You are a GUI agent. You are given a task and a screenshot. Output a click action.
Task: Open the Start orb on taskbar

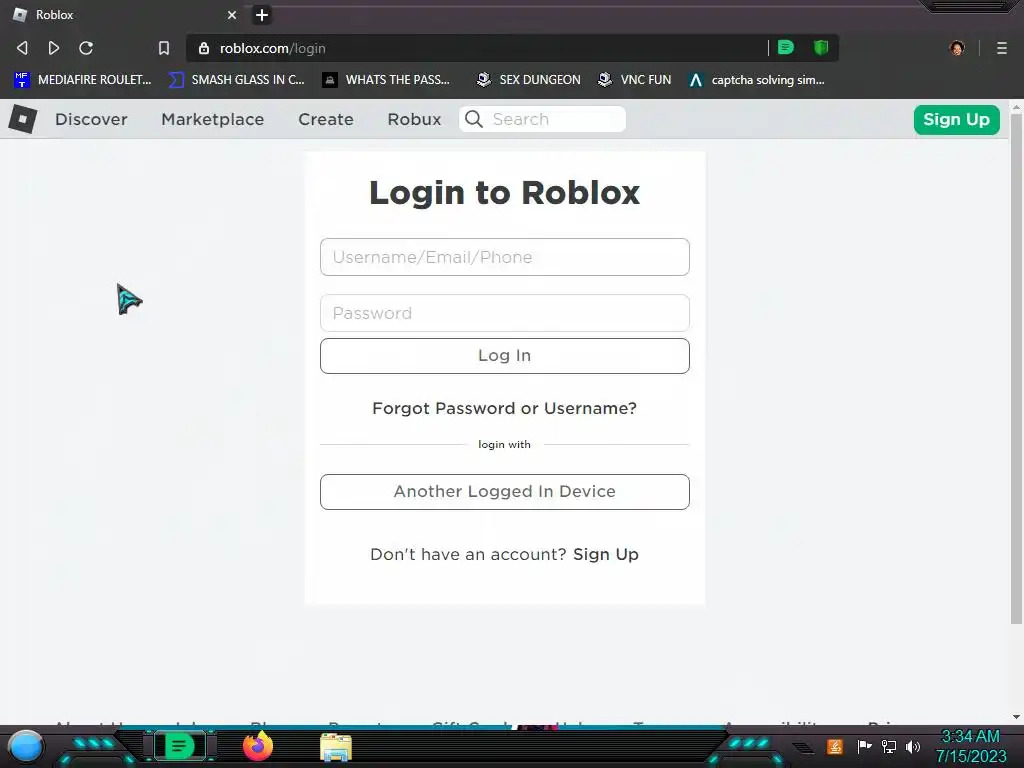pos(26,746)
